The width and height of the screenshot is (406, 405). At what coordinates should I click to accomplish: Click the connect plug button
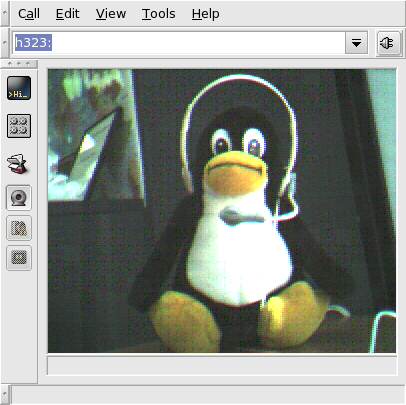coord(388,43)
